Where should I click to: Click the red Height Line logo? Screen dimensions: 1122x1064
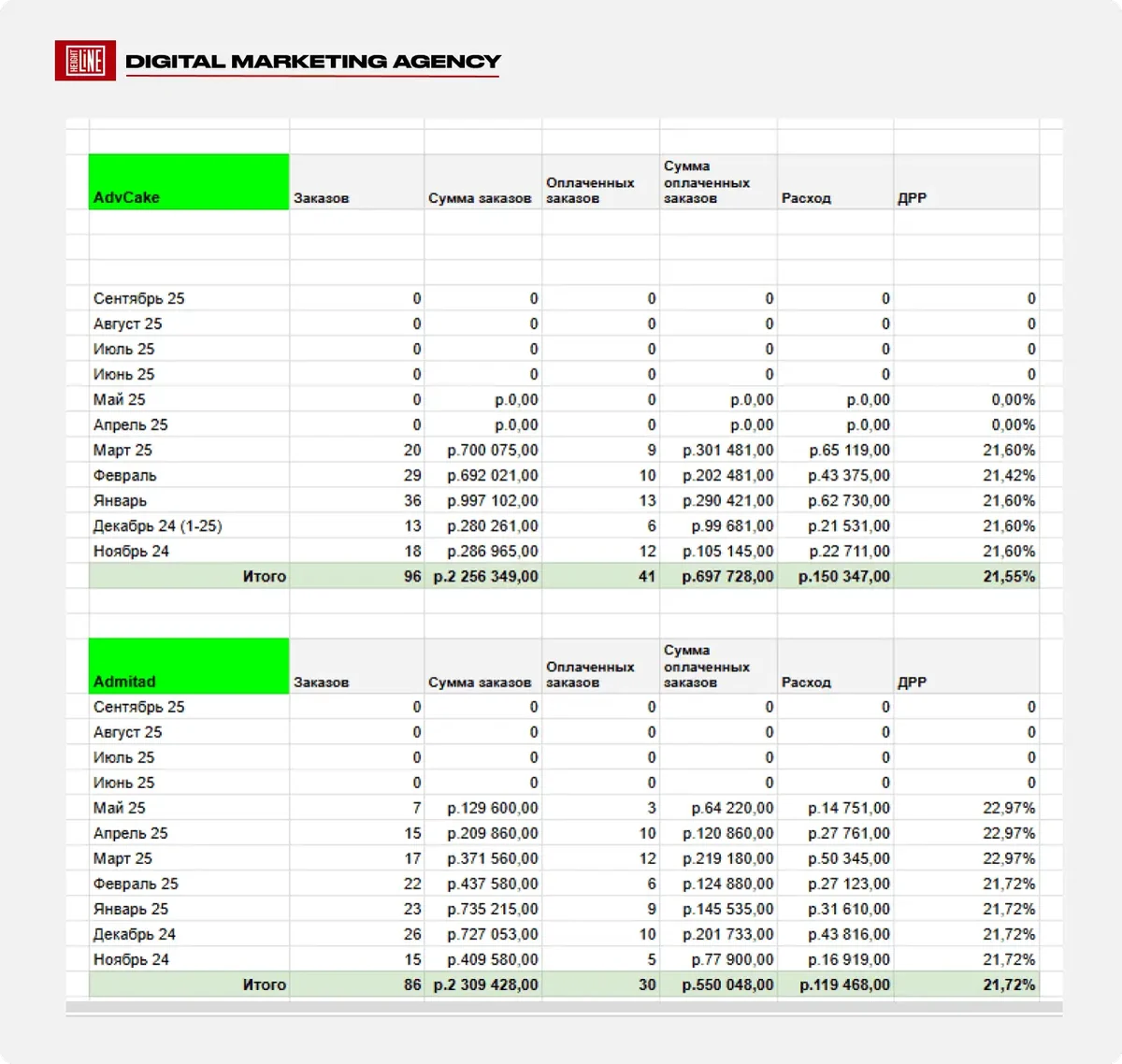85,61
